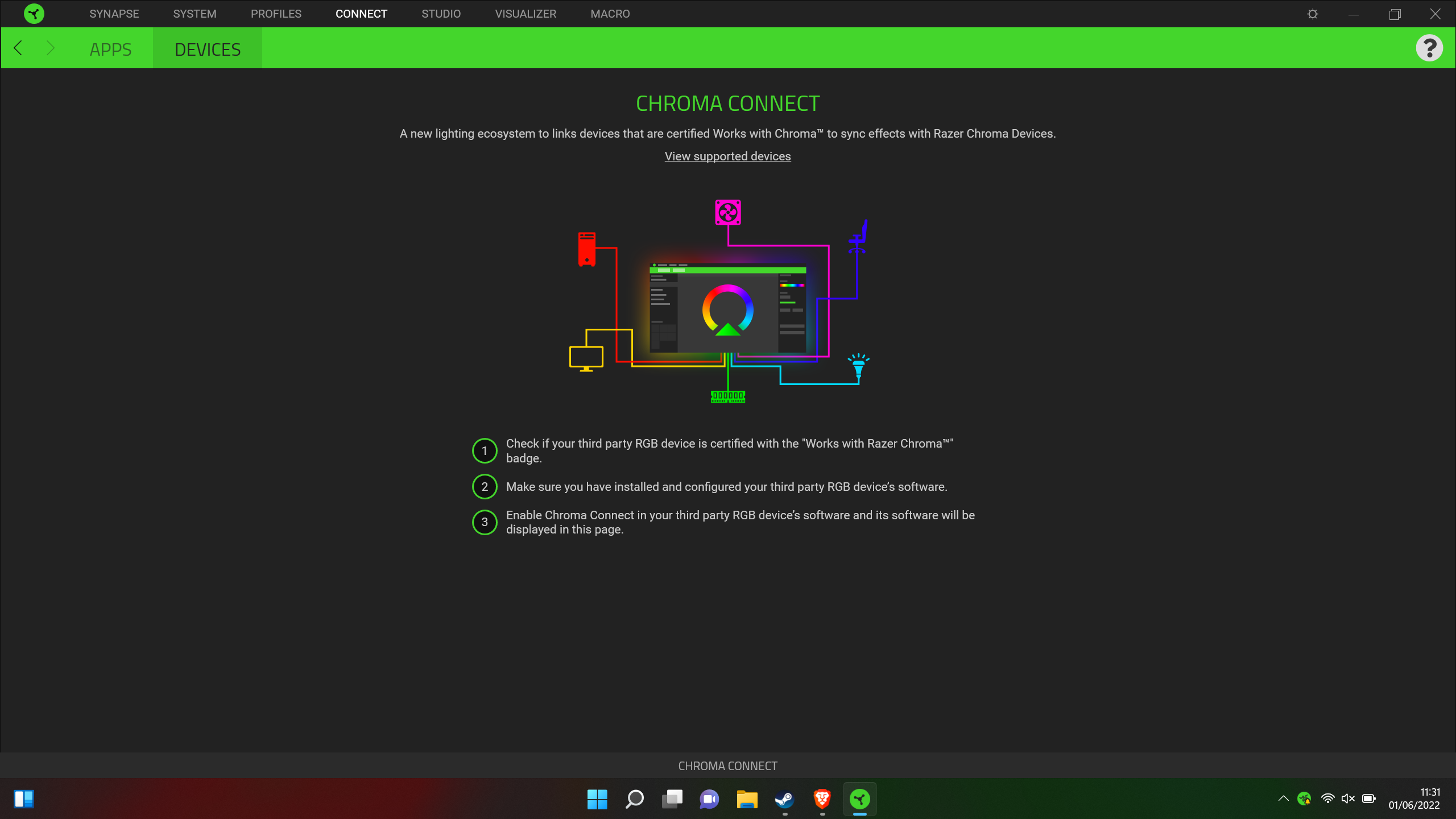Click the Razer Synapse taskbar icon
The height and width of the screenshot is (819, 1456).
[859, 799]
